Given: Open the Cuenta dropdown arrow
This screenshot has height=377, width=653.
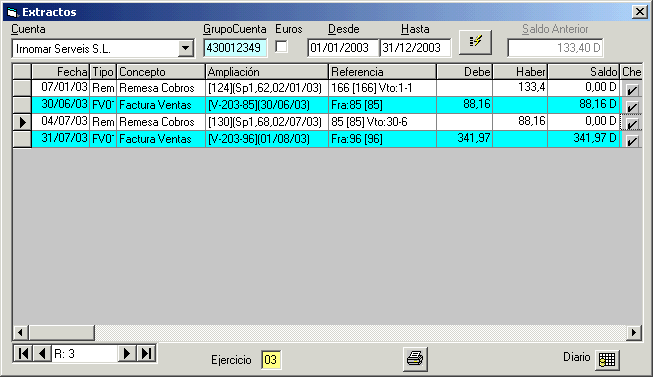Looking at the screenshot, I should pos(185,48).
